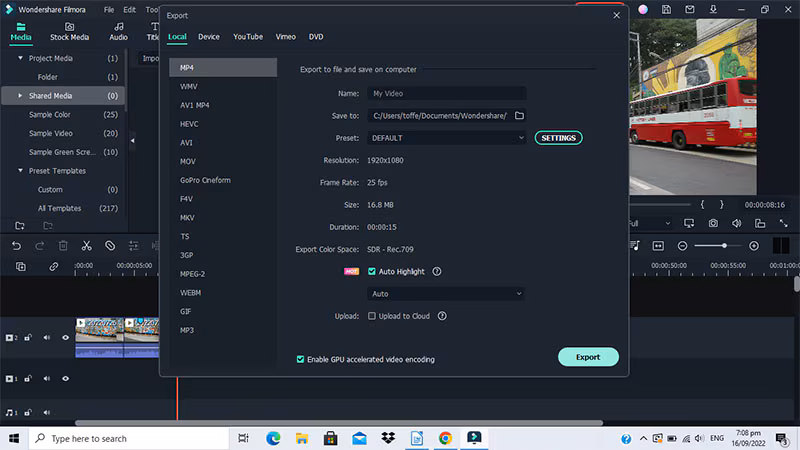Take a snapshot with camera icon
The image size is (800, 450).
click(713, 223)
